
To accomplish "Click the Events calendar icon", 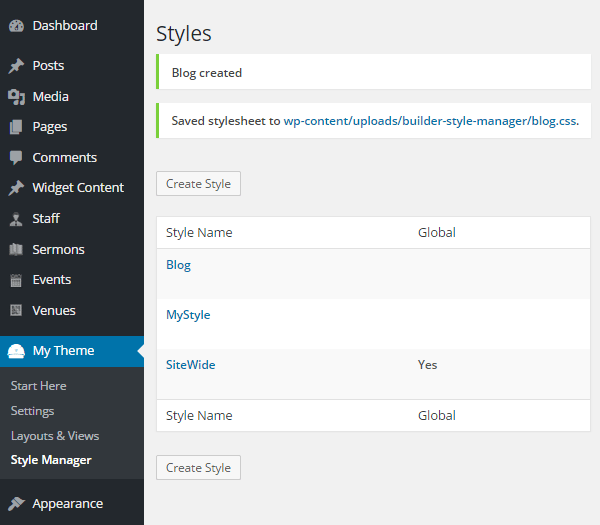I will click(16, 280).
